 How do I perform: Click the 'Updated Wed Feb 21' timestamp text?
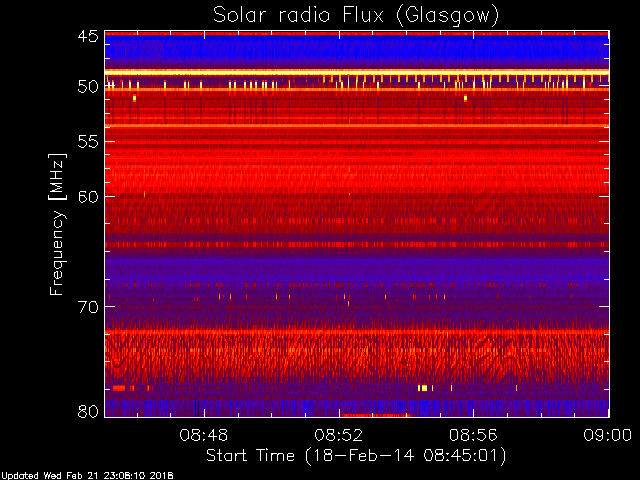tap(87, 476)
